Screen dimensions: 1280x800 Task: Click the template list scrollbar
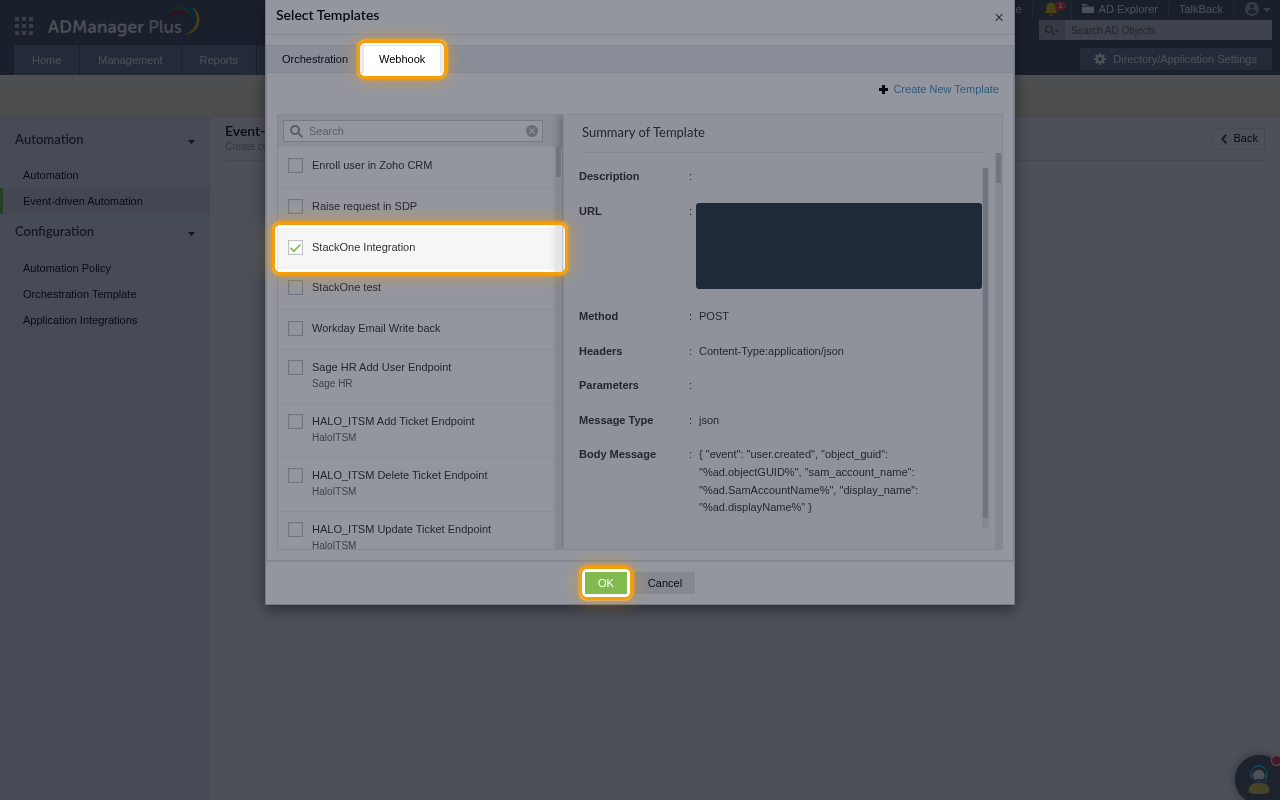(x=558, y=162)
